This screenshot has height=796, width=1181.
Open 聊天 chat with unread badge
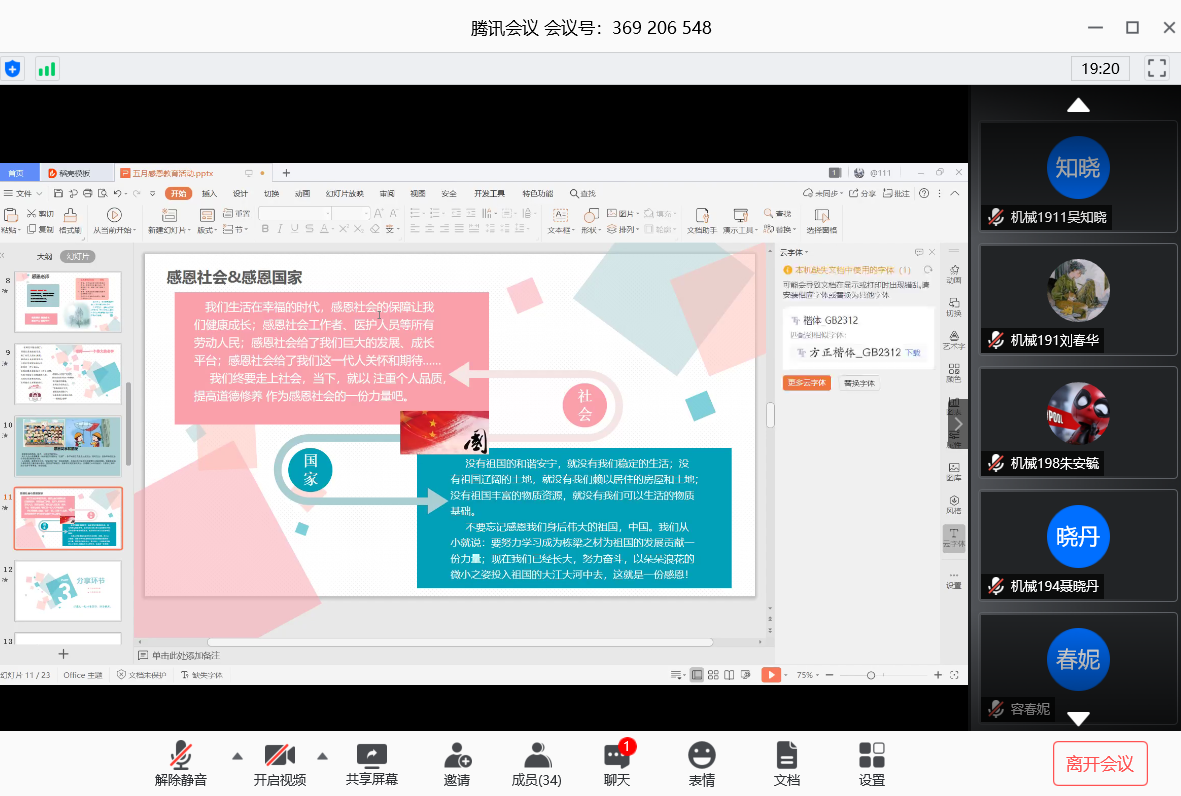[617, 765]
